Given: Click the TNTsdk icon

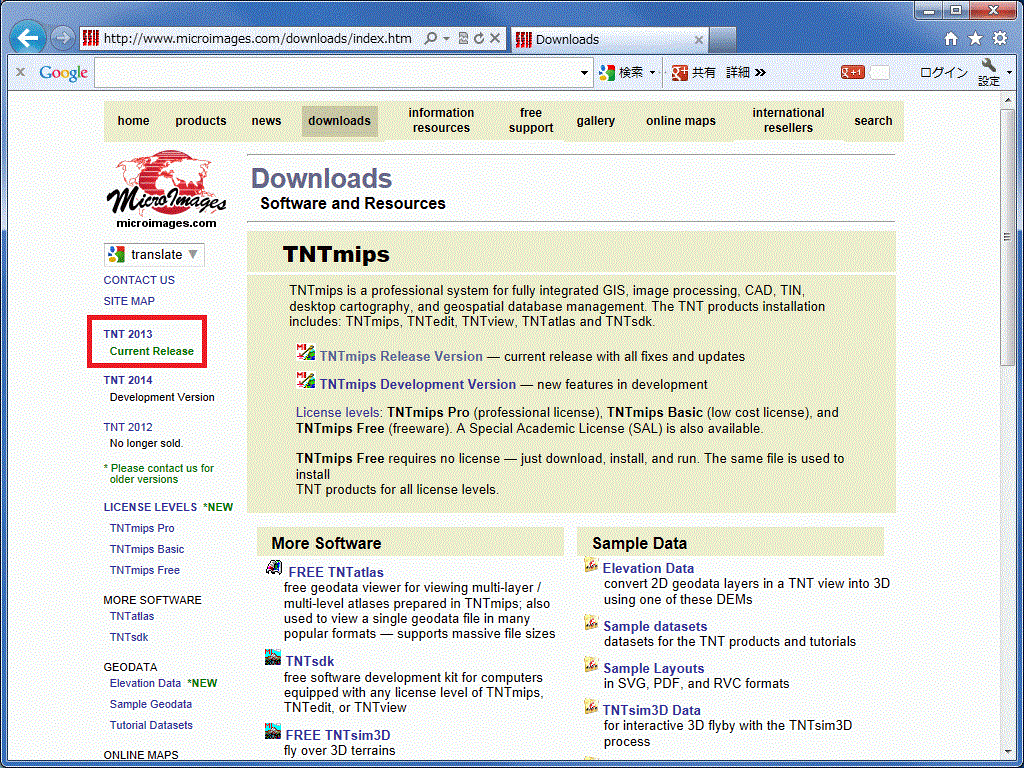Looking at the screenshot, I should pyautogui.click(x=273, y=657).
